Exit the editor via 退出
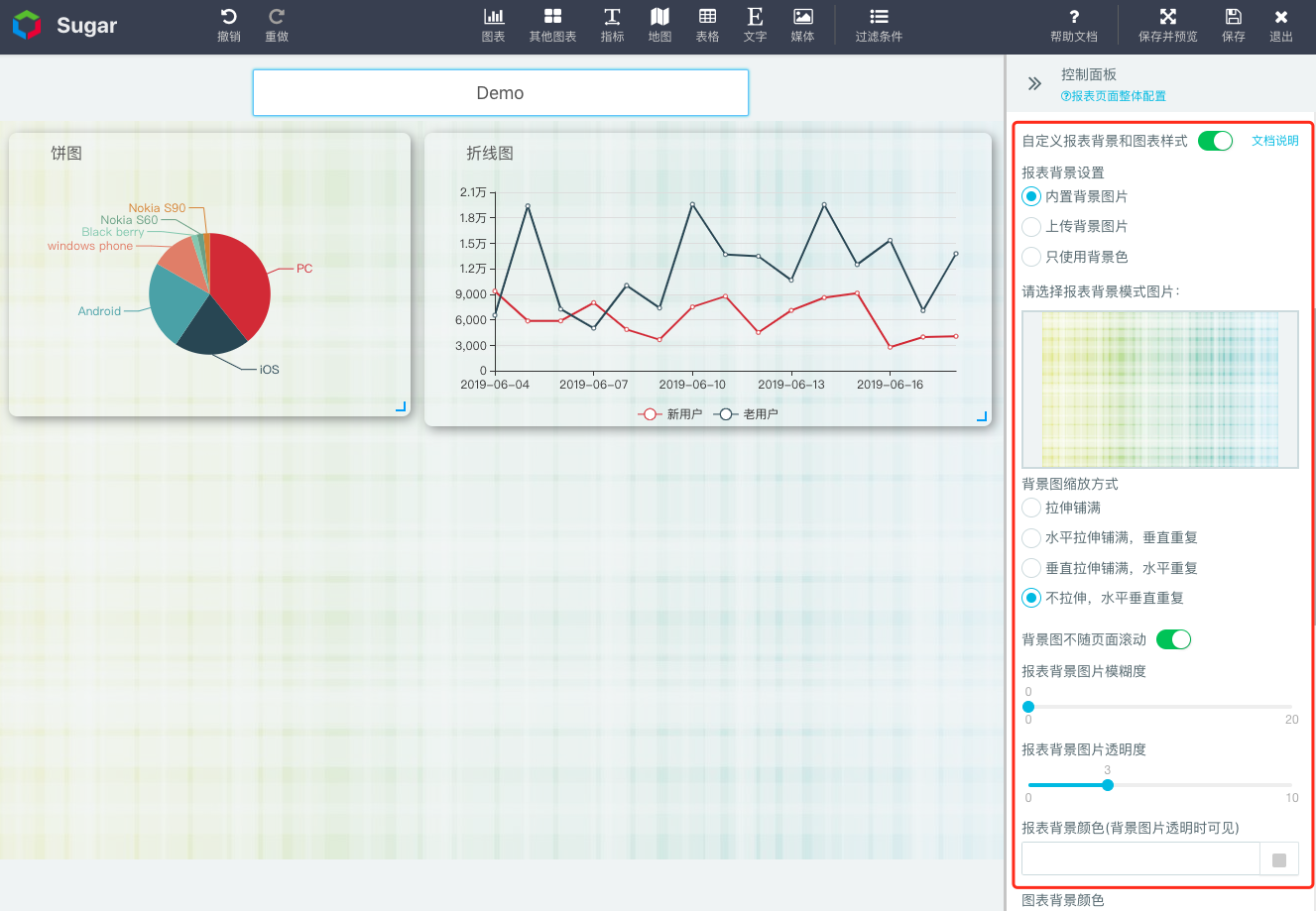Screen dimensions: 1316x911 click(1281, 26)
